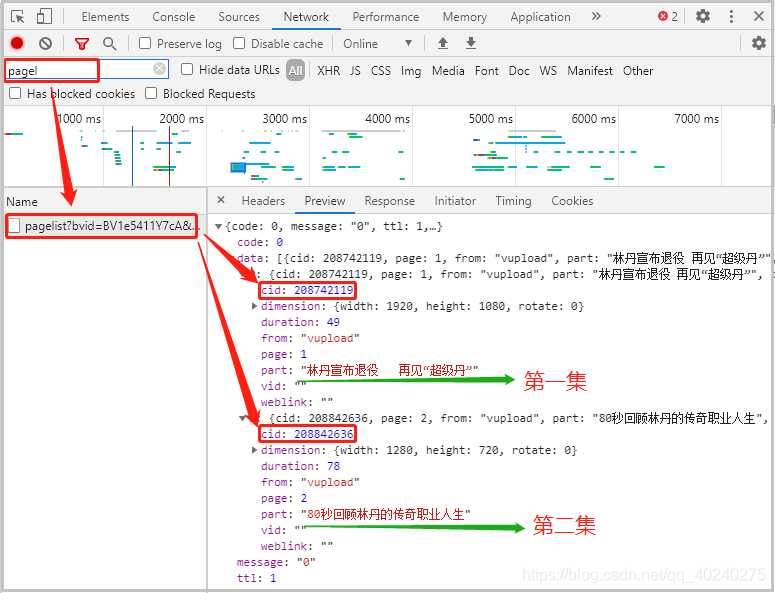Filter requests by Font
The image size is (775, 593).
pyautogui.click(x=486, y=71)
